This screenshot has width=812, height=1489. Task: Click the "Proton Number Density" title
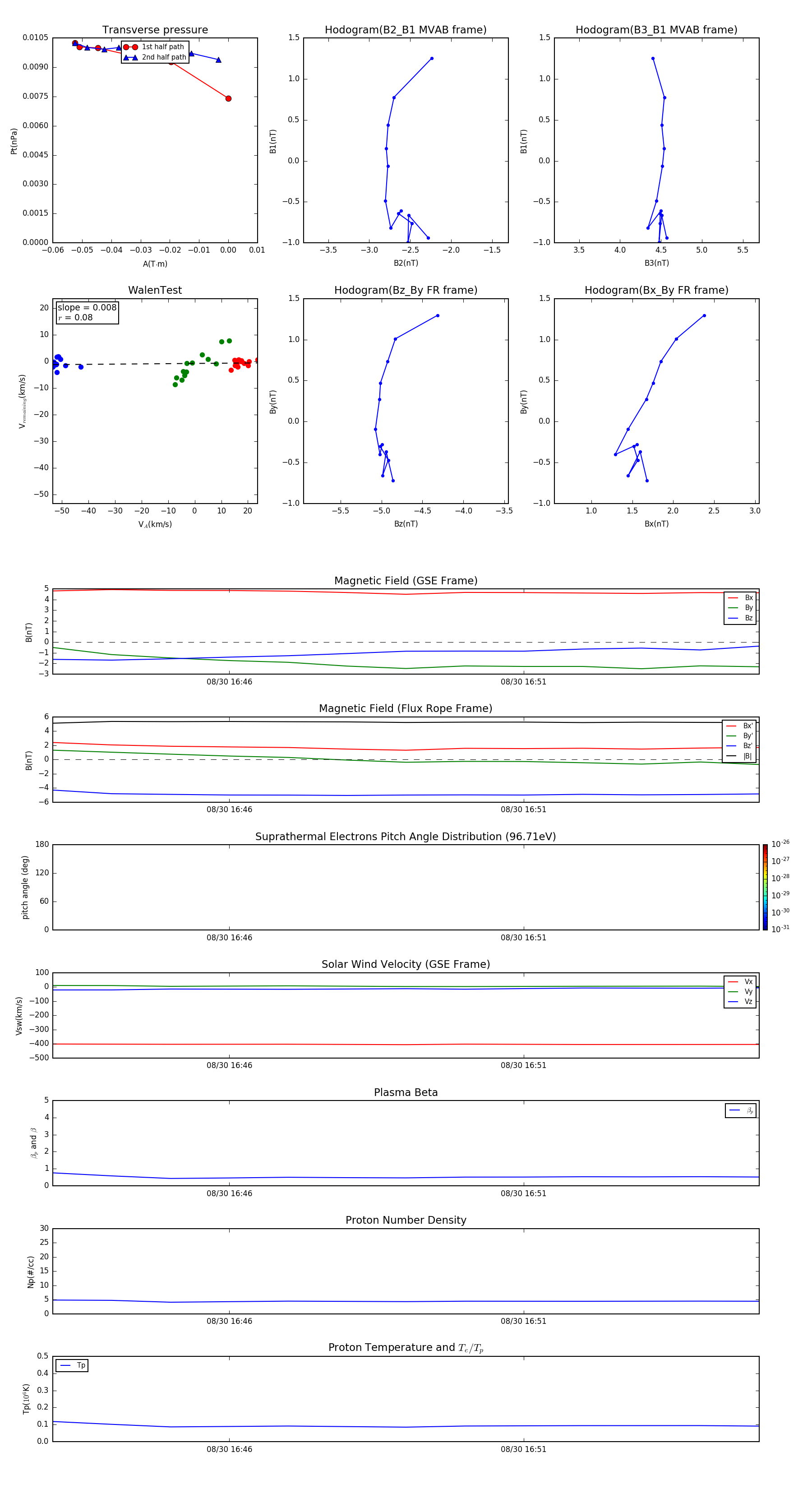pos(406,1220)
